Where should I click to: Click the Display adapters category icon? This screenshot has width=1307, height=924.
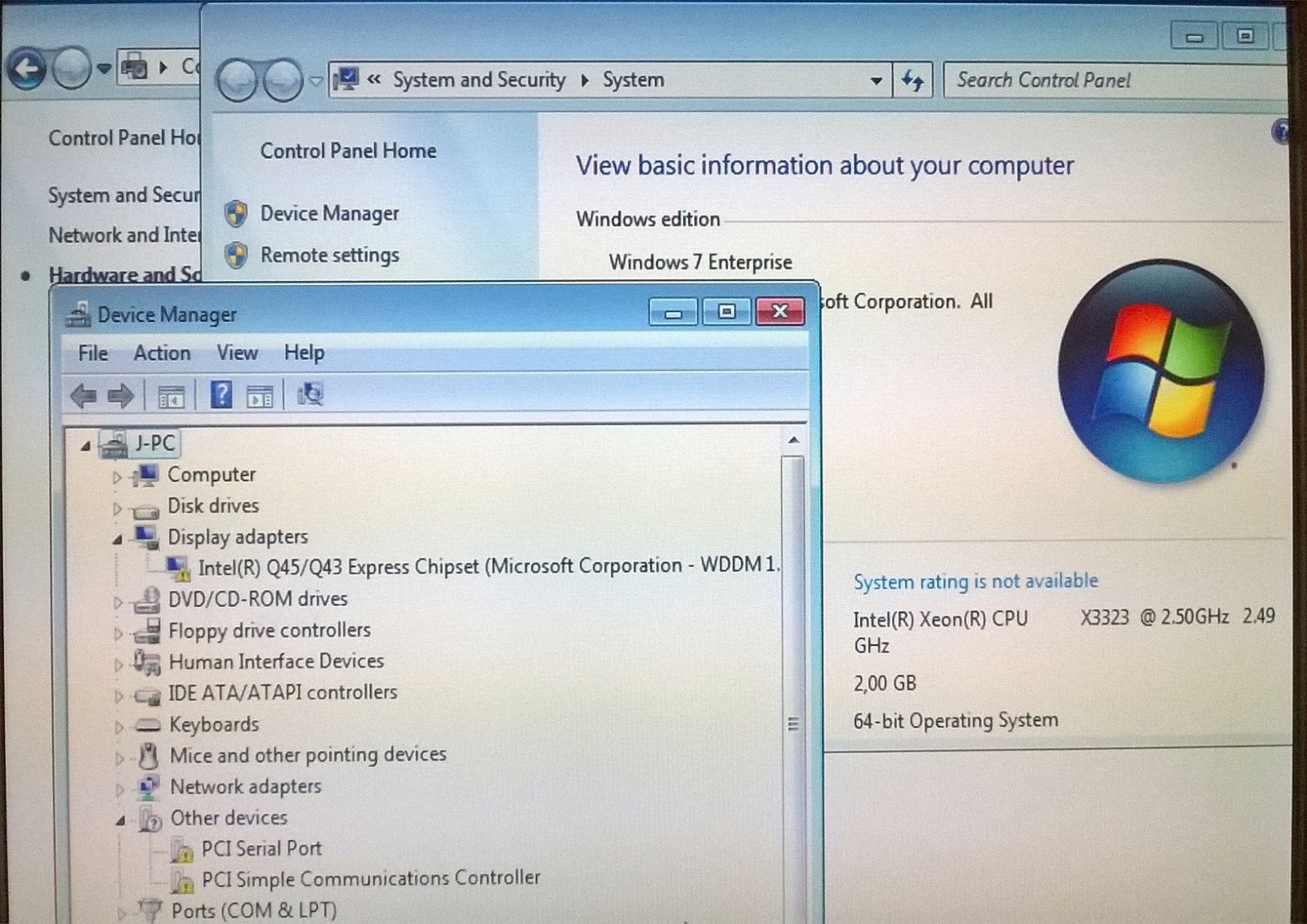[146, 537]
